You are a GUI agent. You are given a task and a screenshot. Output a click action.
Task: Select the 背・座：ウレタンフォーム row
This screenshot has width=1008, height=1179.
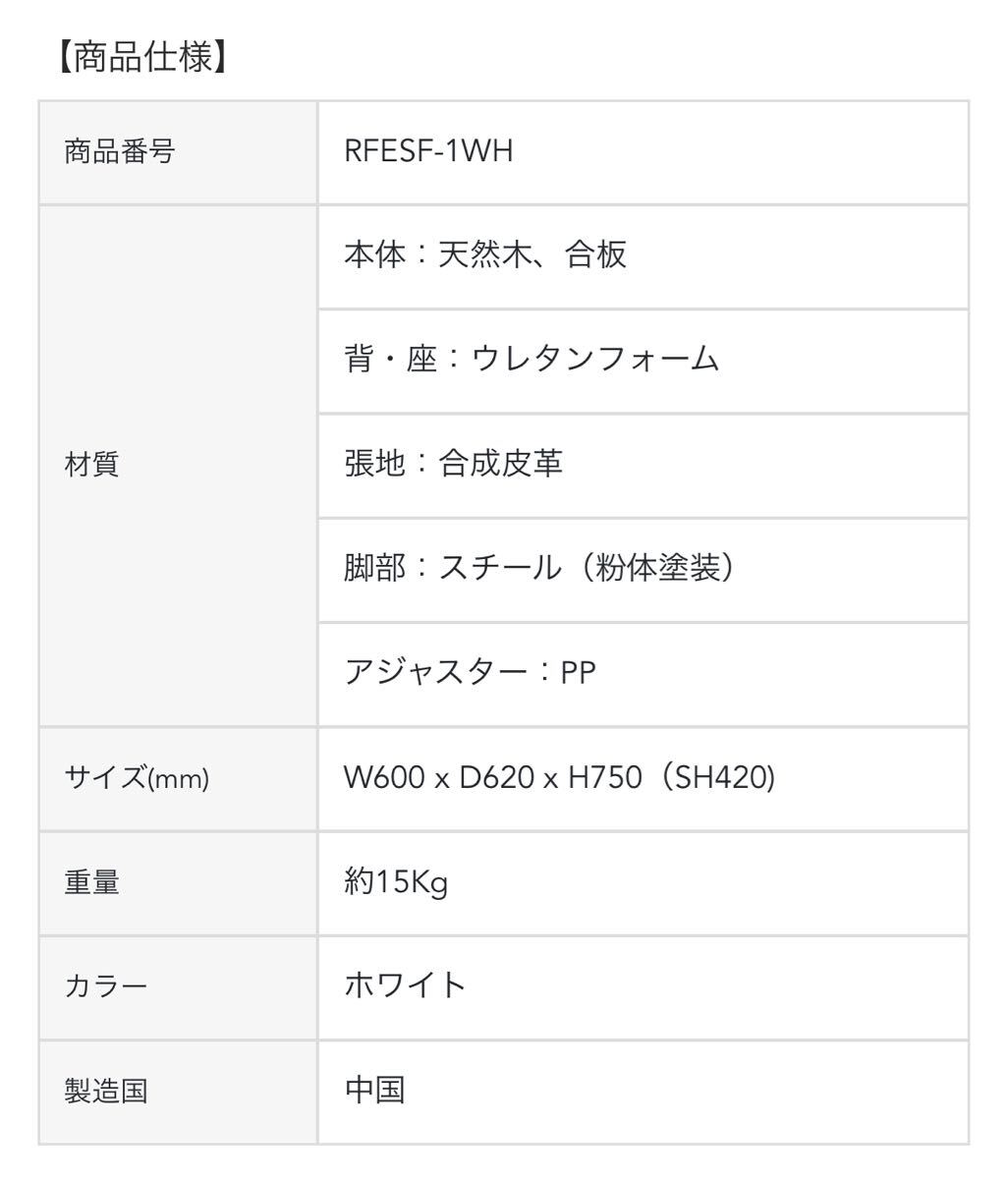(x=532, y=360)
